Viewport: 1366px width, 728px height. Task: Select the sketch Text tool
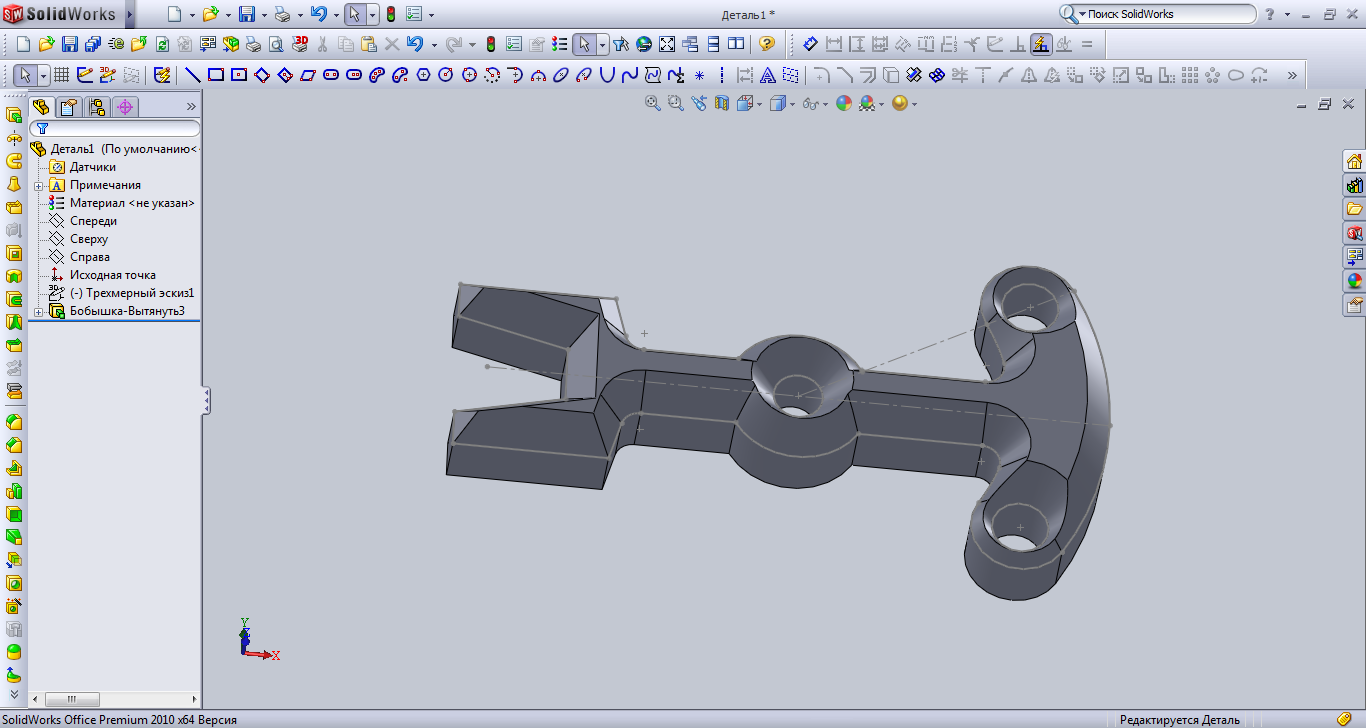(767, 75)
